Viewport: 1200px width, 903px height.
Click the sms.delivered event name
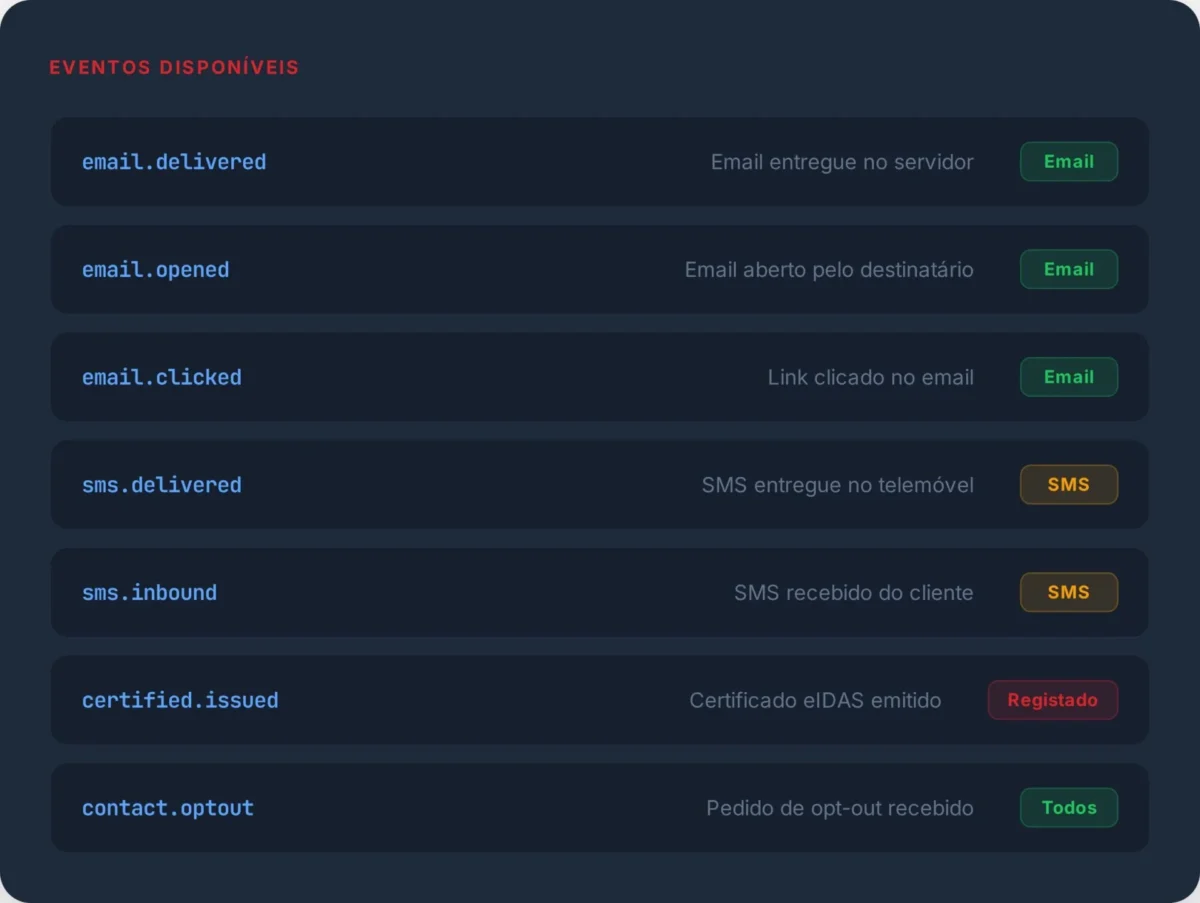[x=161, y=484]
